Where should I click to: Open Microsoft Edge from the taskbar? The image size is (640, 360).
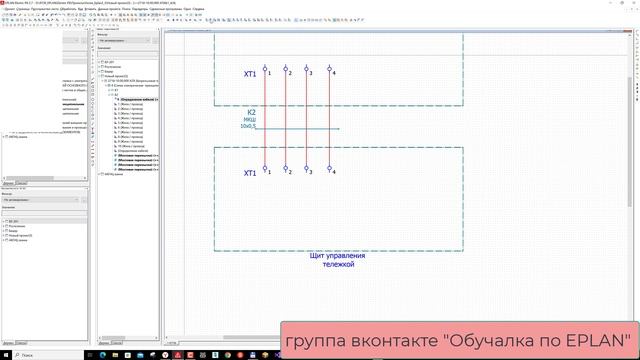102,355
